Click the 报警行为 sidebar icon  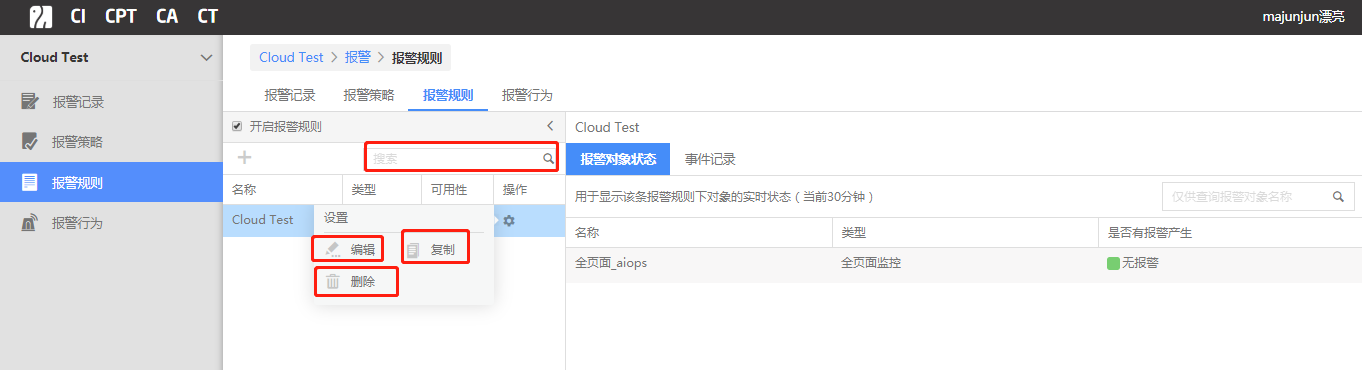coord(30,222)
